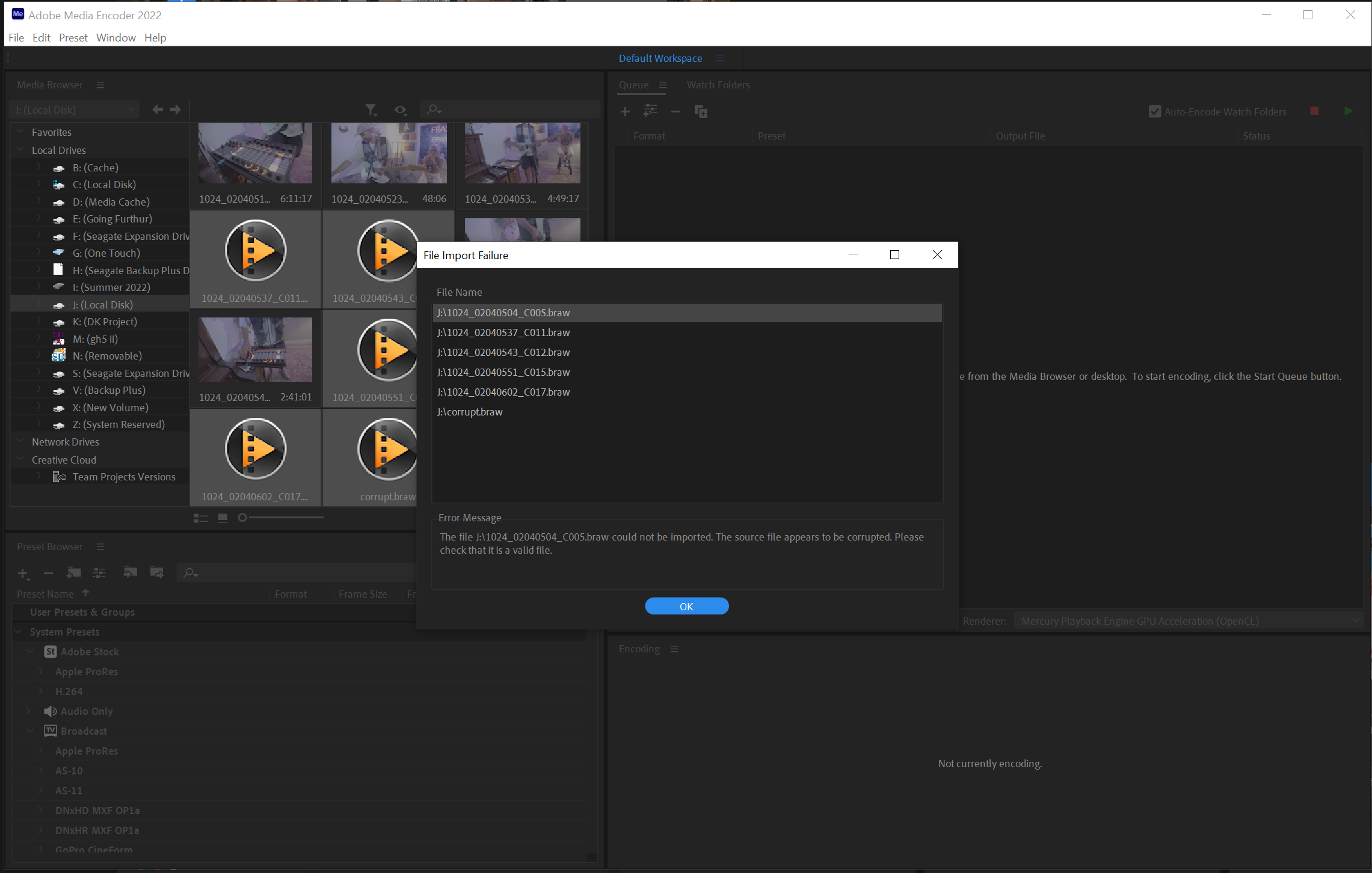Select J:\1024_02040537_C011.braw in failure list

(x=687, y=332)
